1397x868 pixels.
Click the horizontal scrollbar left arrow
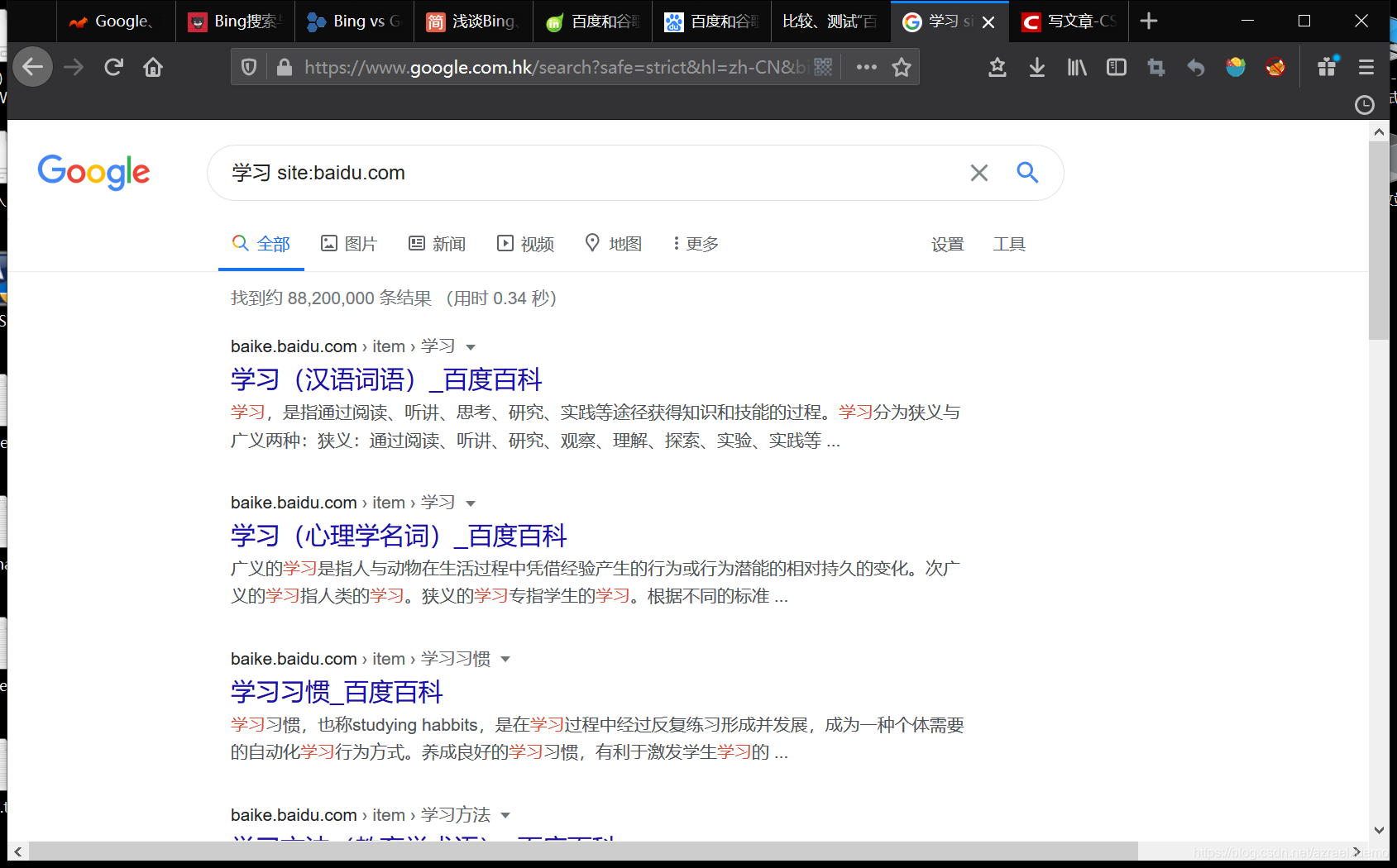17,851
